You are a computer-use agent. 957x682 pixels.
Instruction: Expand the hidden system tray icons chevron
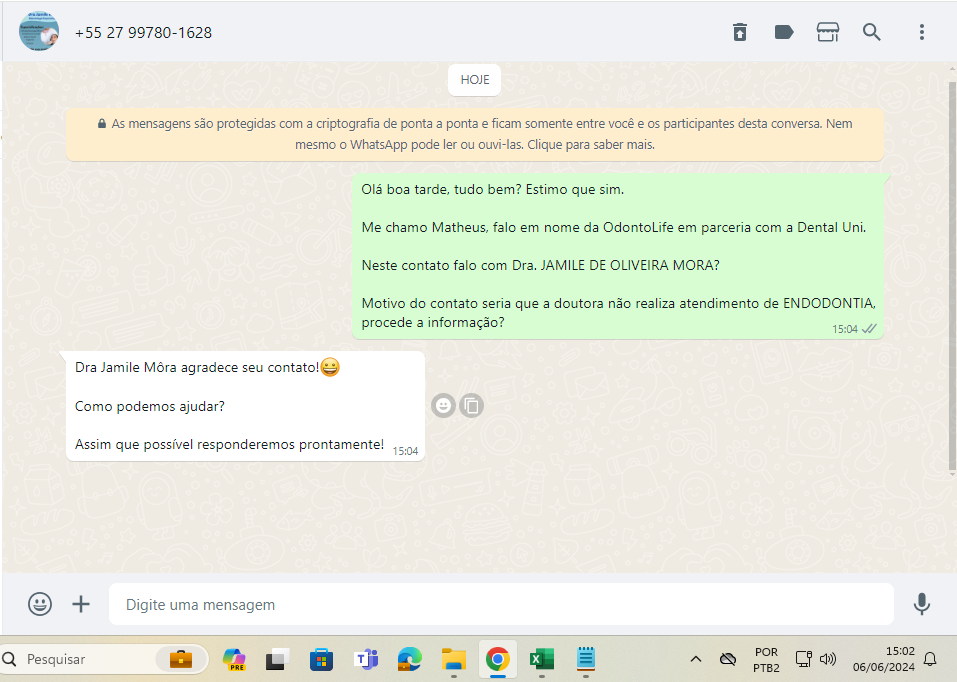pyautogui.click(x=696, y=659)
